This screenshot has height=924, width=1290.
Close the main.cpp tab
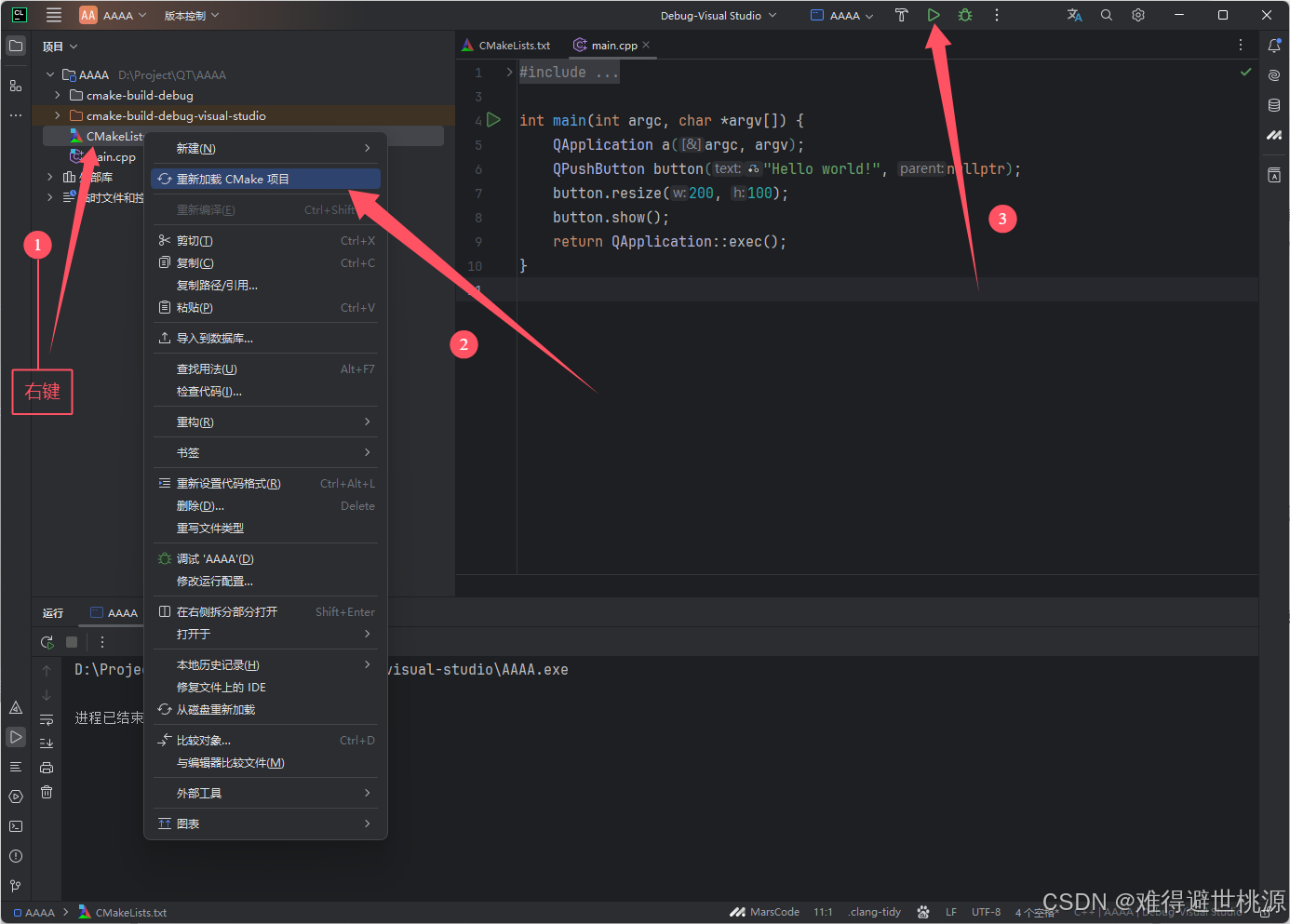646,45
